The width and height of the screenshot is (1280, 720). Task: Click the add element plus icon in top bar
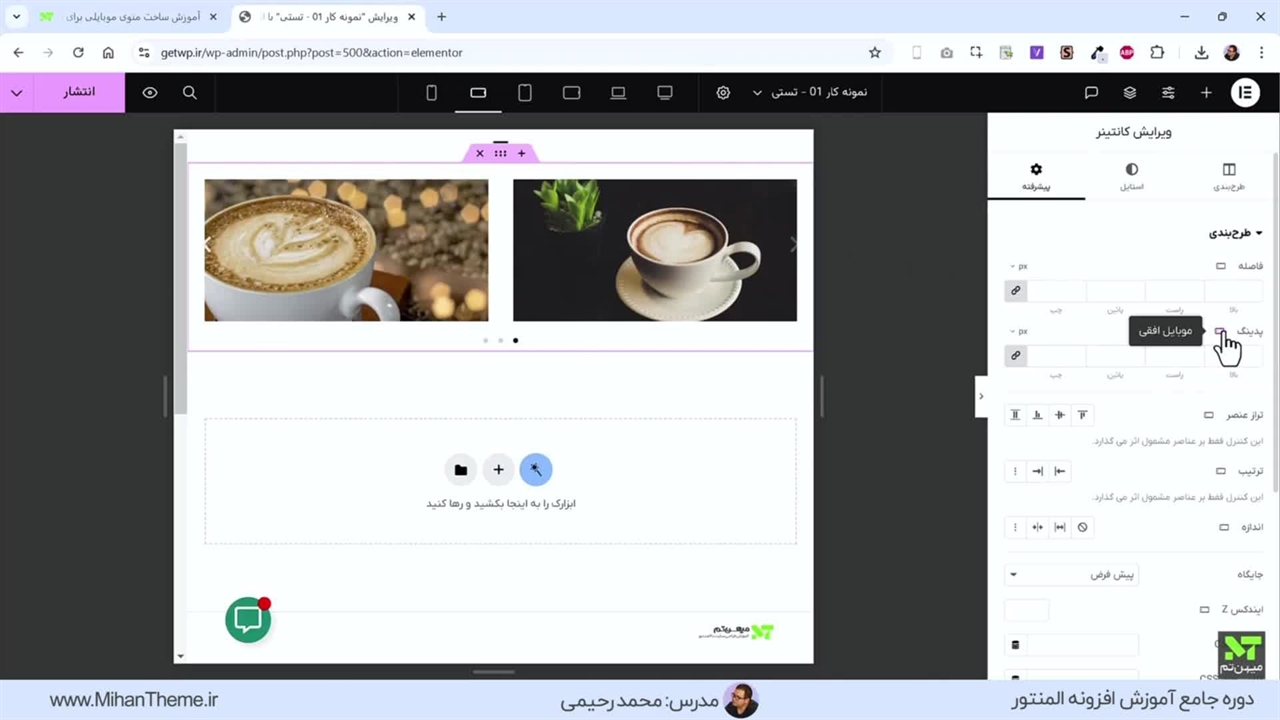tap(1206, 92)
